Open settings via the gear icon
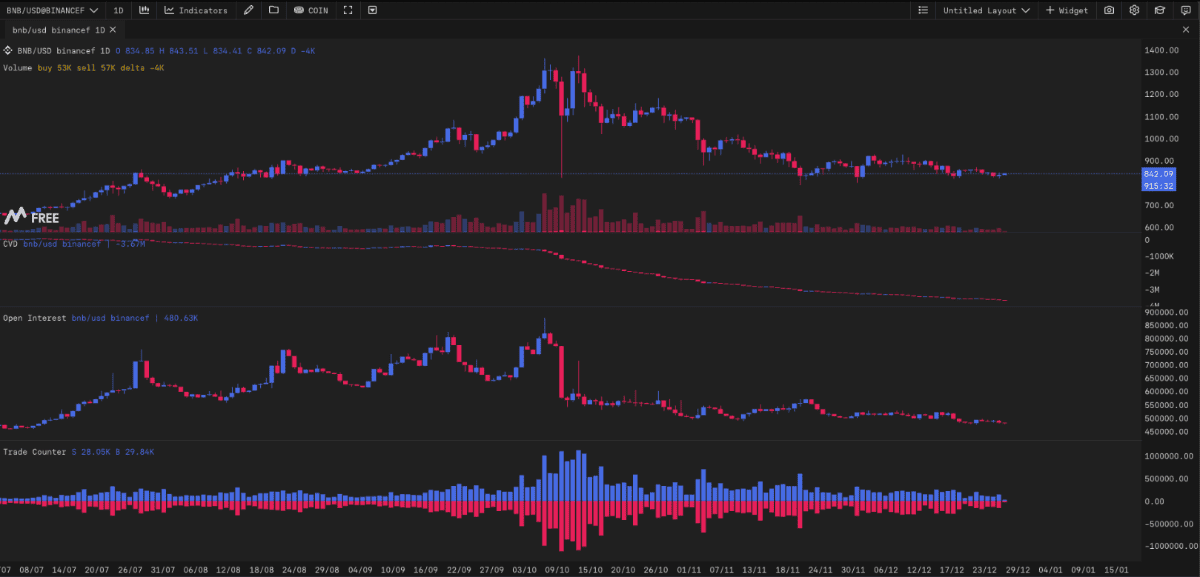The height and width of the screenshot is (577, 1200). [1134, 10]
